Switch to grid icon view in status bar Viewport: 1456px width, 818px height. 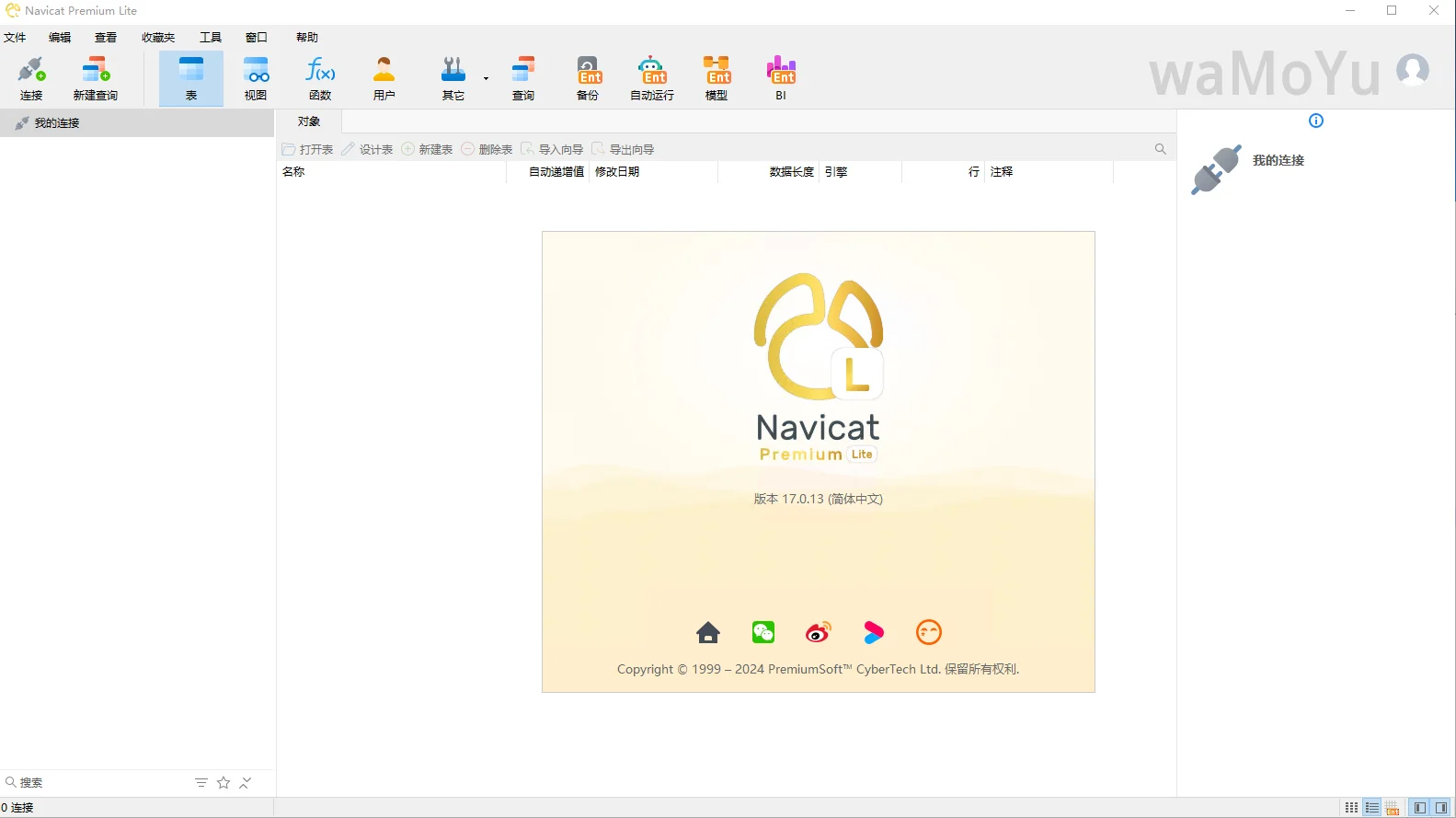click(1351, 808)
